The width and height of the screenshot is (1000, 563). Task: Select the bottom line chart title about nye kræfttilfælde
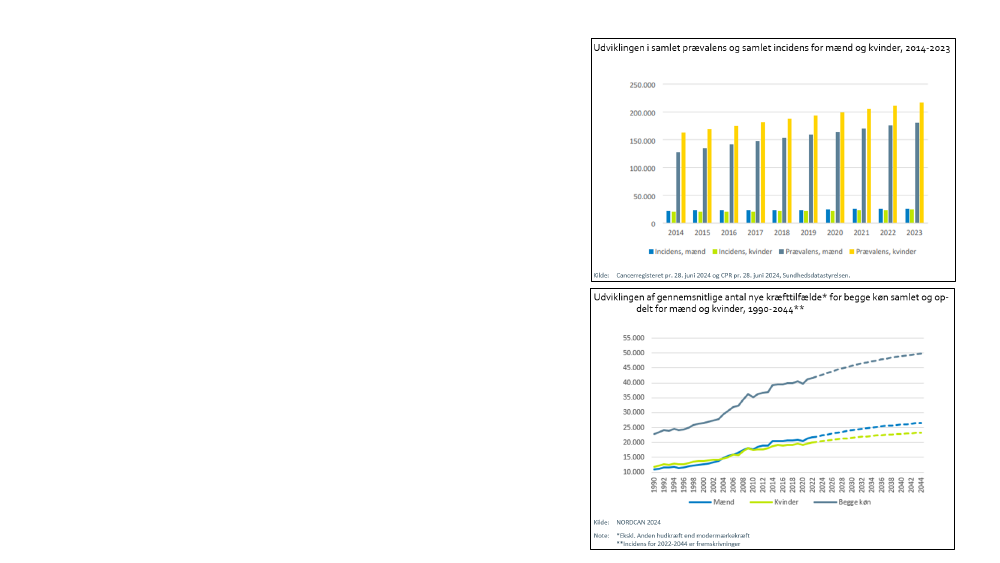(771, 303)
